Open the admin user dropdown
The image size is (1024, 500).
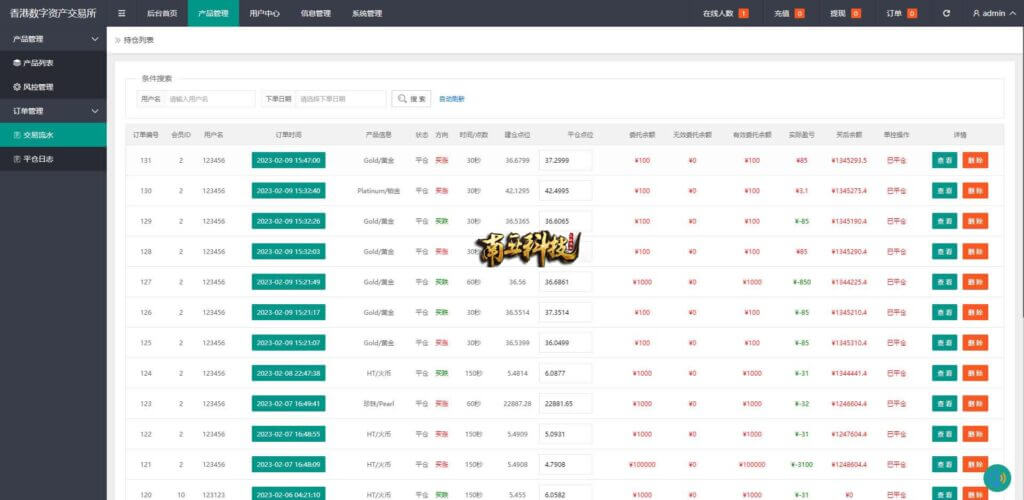pos(994,13)
